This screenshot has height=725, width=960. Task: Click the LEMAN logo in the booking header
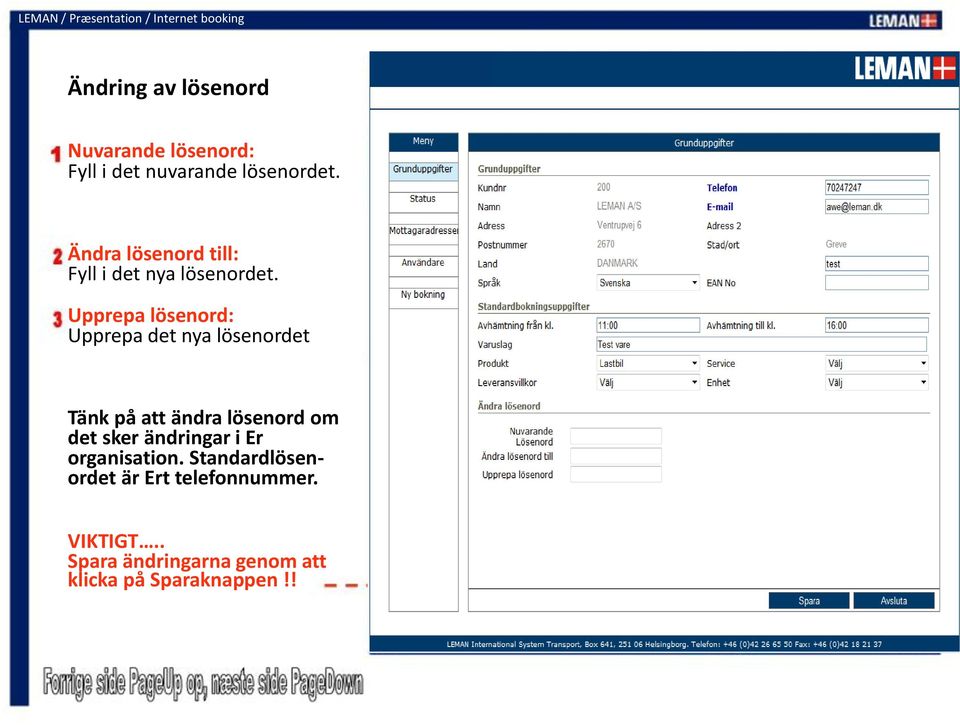point(904,68)
